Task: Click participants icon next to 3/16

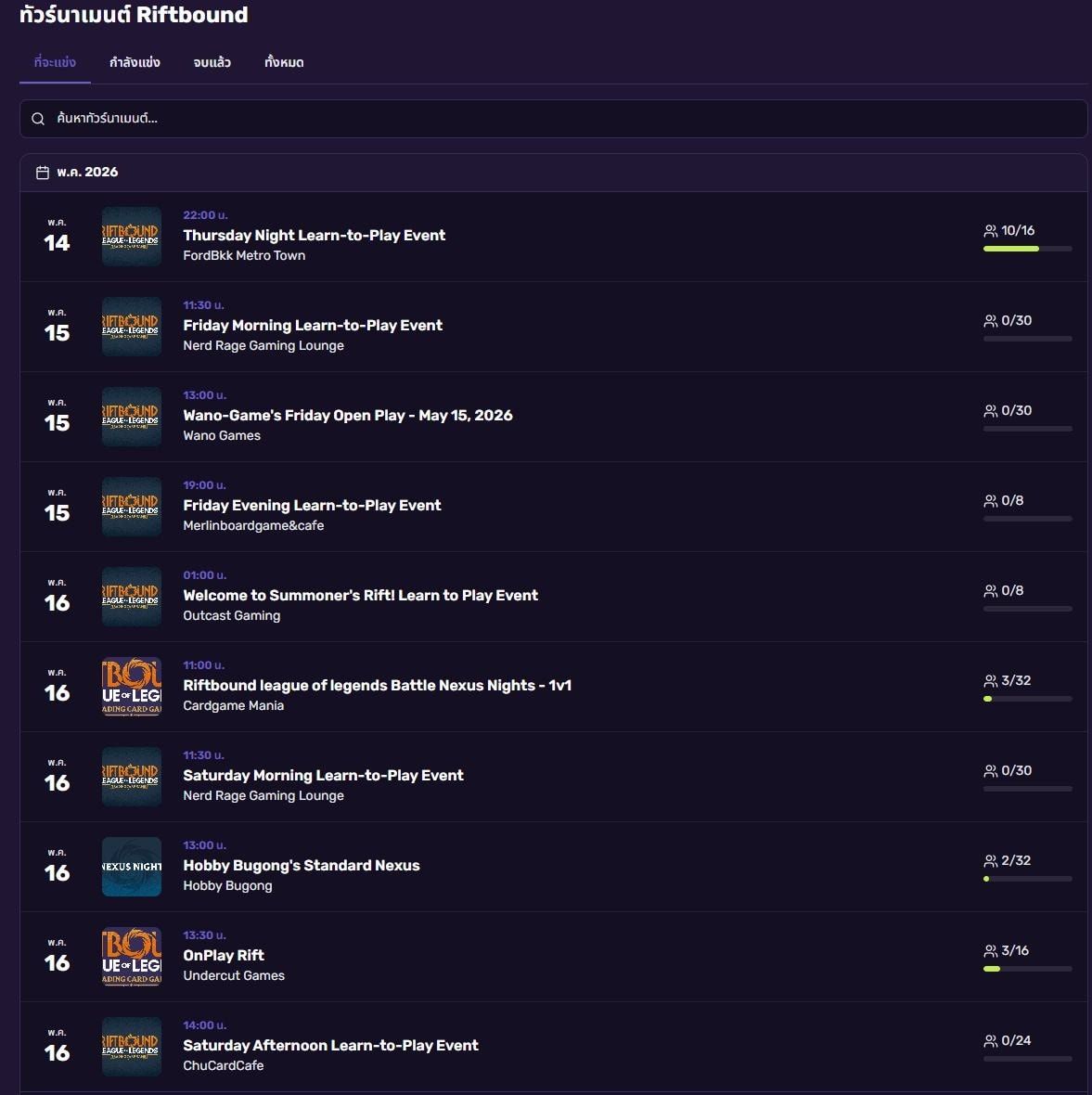Action: [990, 951]
